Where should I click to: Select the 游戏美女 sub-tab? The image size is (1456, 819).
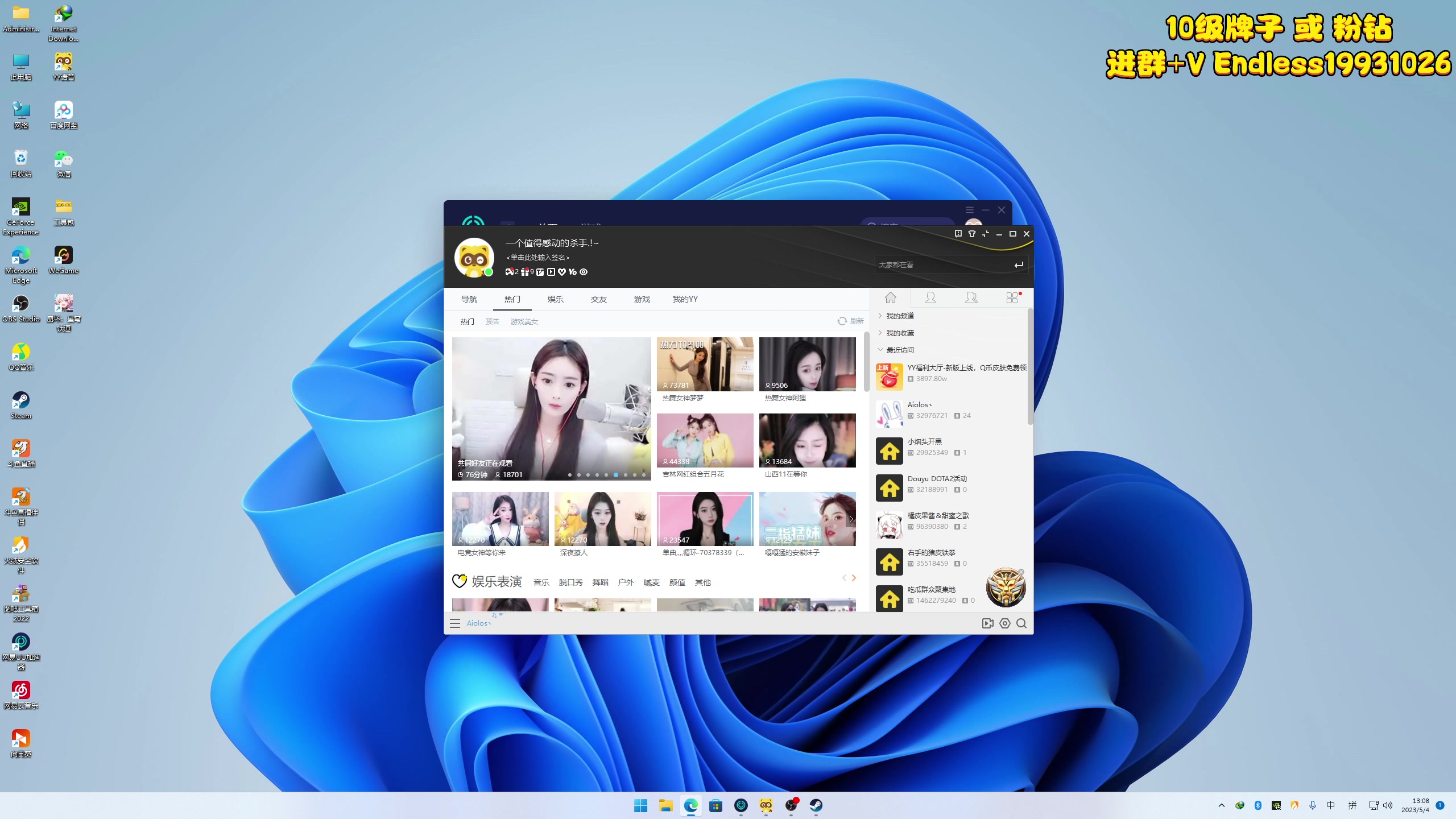[x=524, y=322]
